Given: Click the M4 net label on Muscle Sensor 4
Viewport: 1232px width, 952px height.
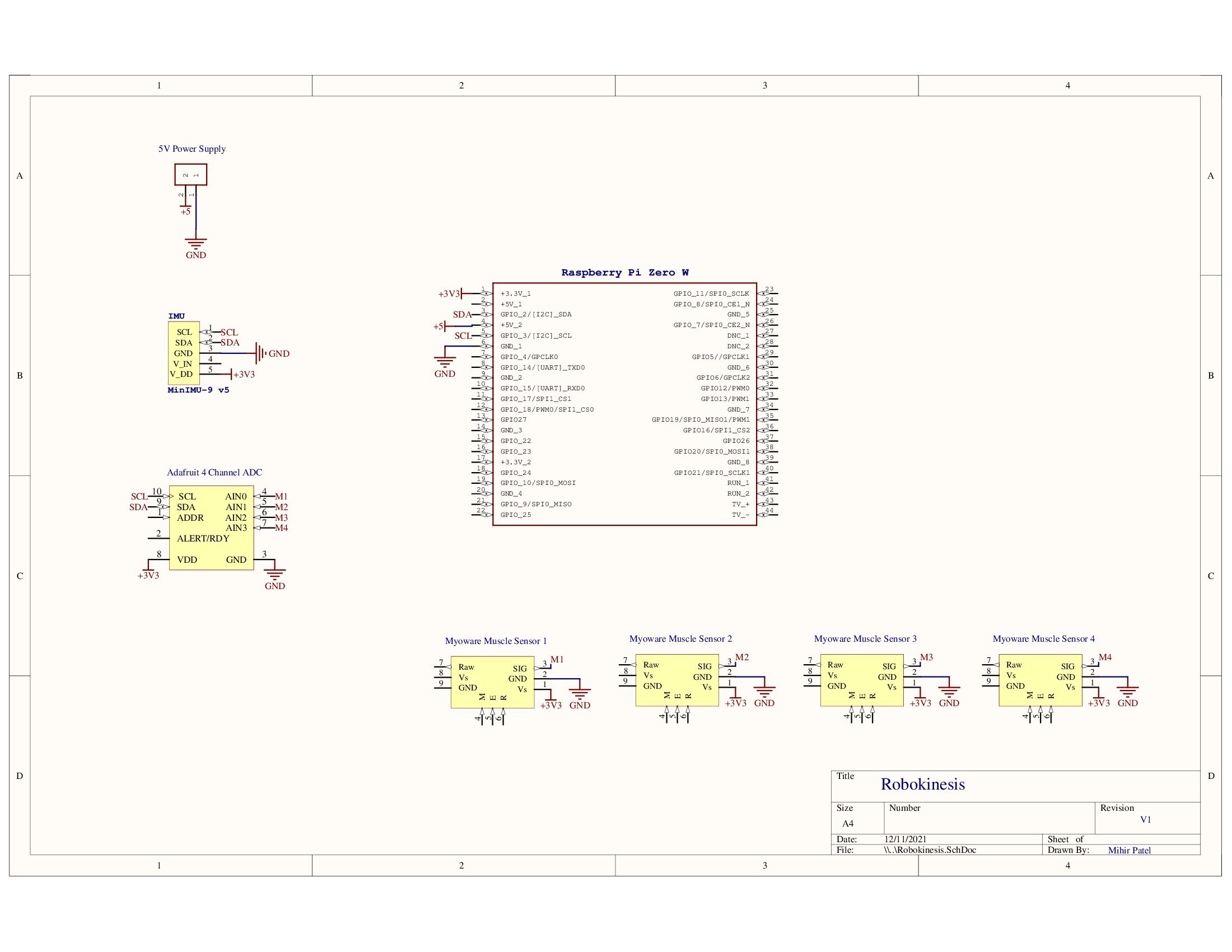Looking at the screenshot, I should (x=1104, y=657).
